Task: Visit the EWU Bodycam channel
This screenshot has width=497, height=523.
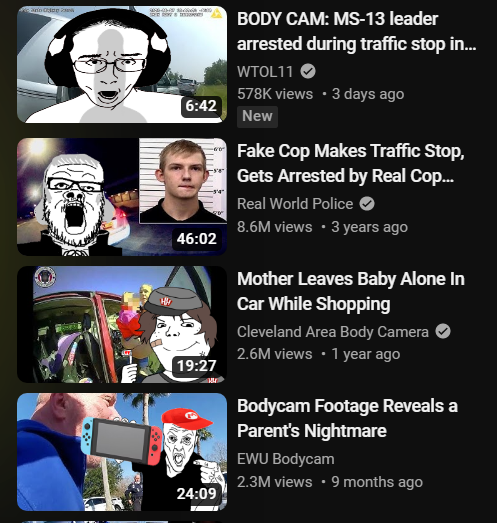Action: tap(286, 459)
